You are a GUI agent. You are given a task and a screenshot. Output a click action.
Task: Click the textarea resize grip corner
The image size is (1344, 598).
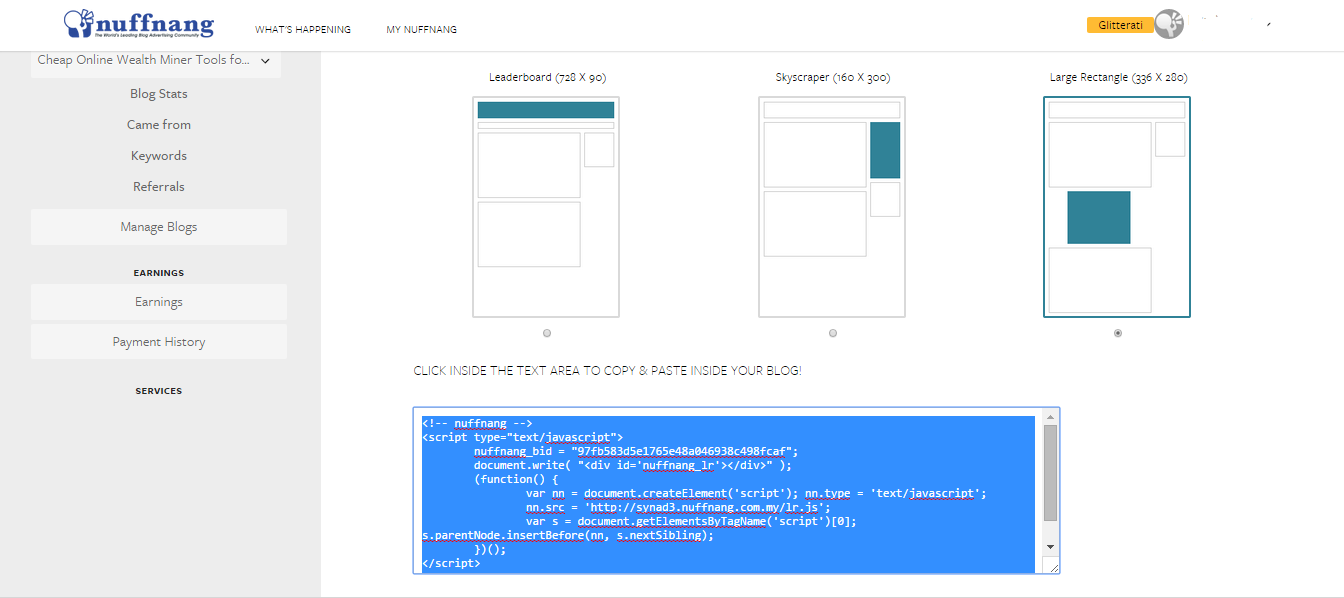[x=1051, y=566]
